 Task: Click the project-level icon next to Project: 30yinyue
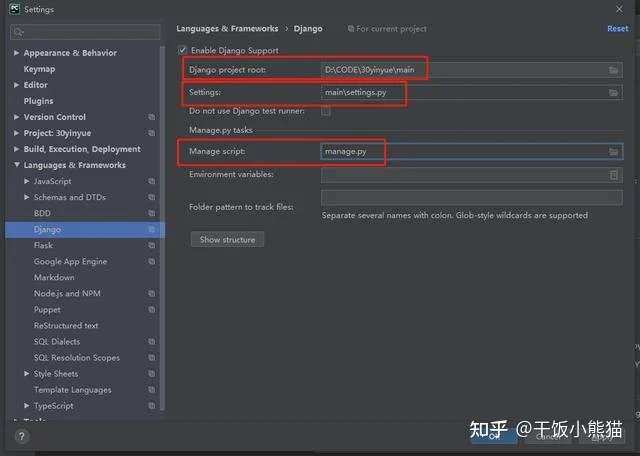pos(151,133)
